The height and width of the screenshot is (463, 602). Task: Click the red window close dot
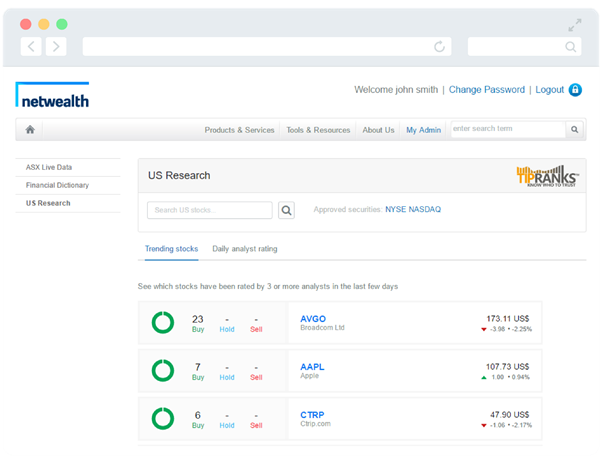pyautogui.click(x=26, y=24)
